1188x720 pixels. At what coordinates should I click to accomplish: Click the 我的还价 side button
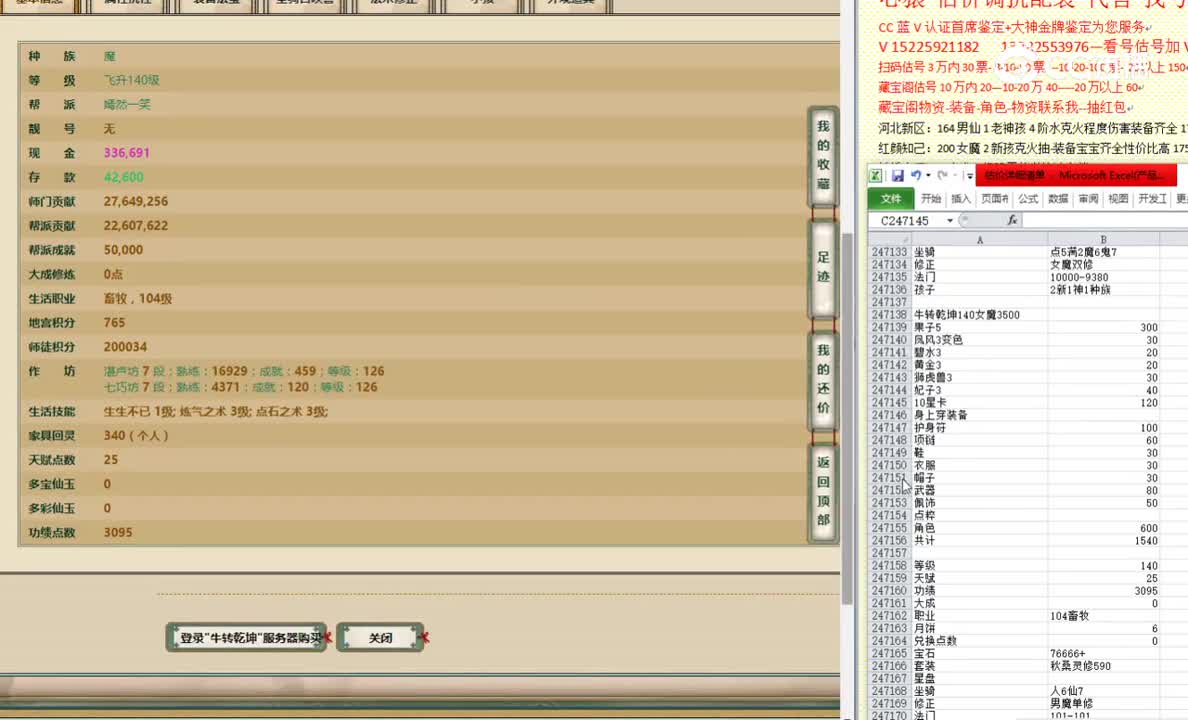[823, 379]
